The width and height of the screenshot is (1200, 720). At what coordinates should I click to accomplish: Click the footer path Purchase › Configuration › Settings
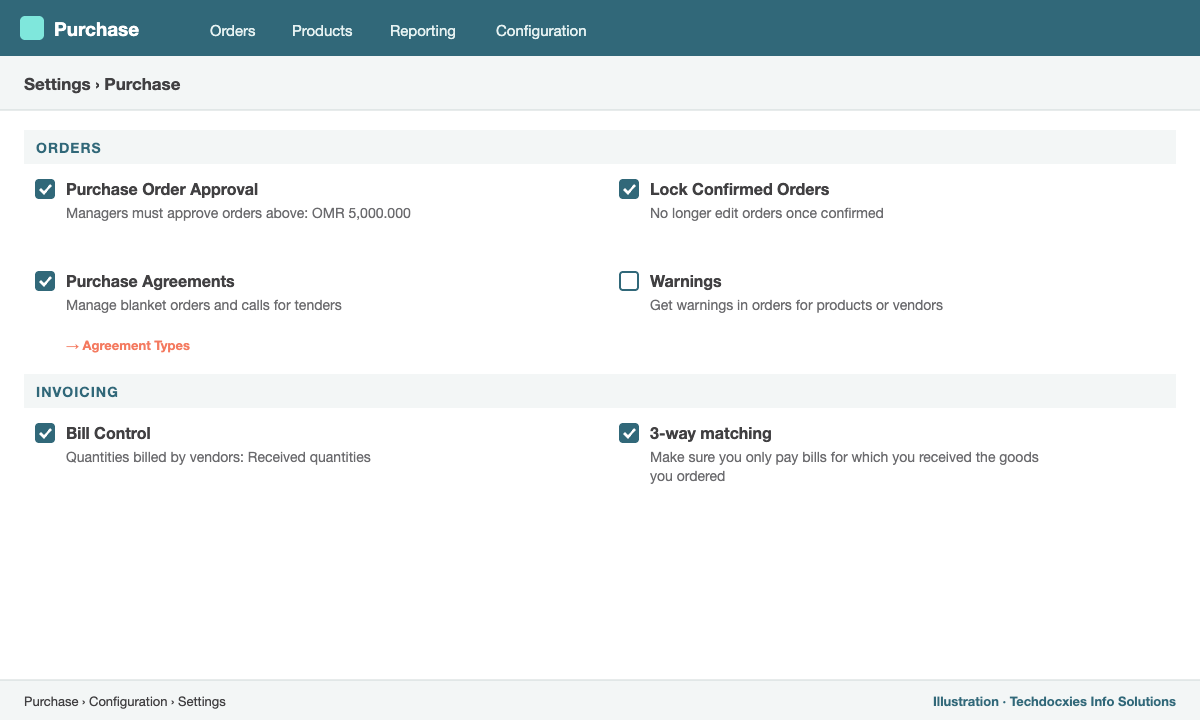coord(125,701)
